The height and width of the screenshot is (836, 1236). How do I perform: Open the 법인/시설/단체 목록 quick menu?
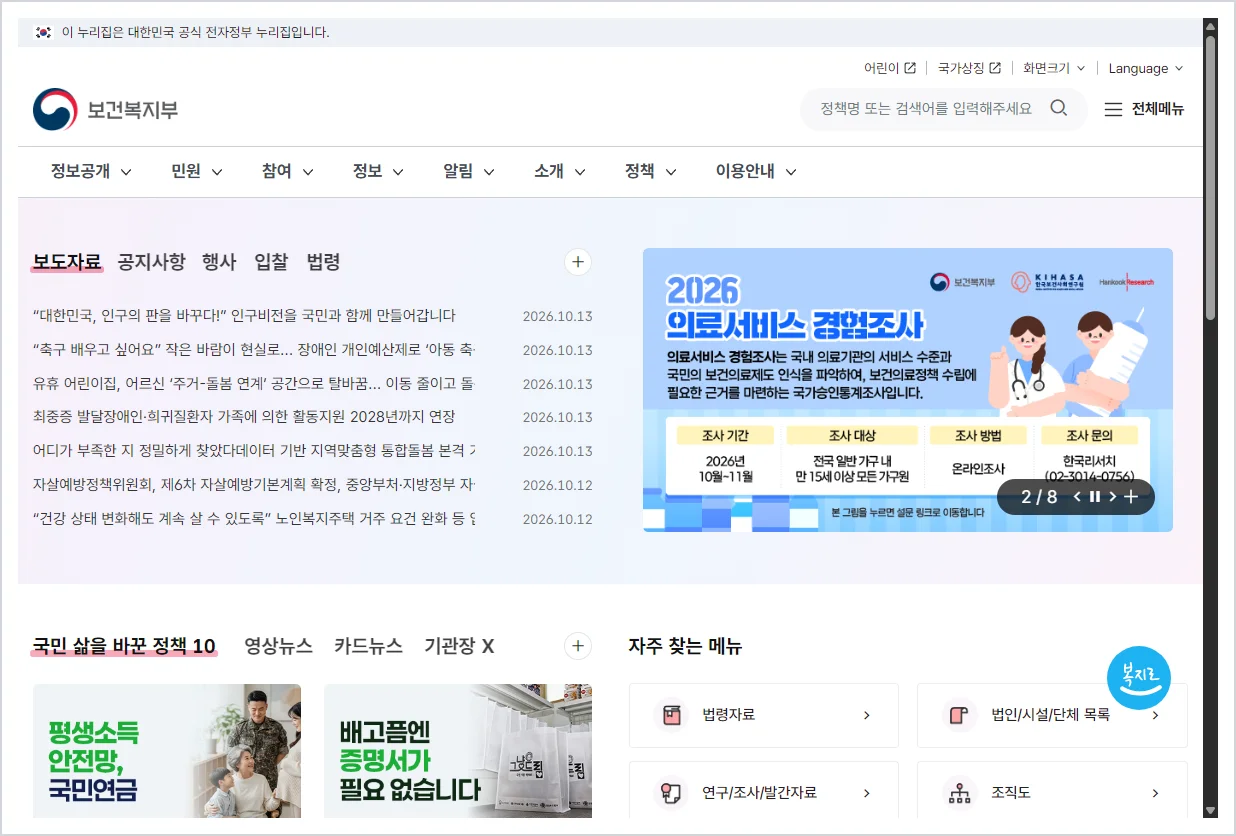click(1052, 715)
